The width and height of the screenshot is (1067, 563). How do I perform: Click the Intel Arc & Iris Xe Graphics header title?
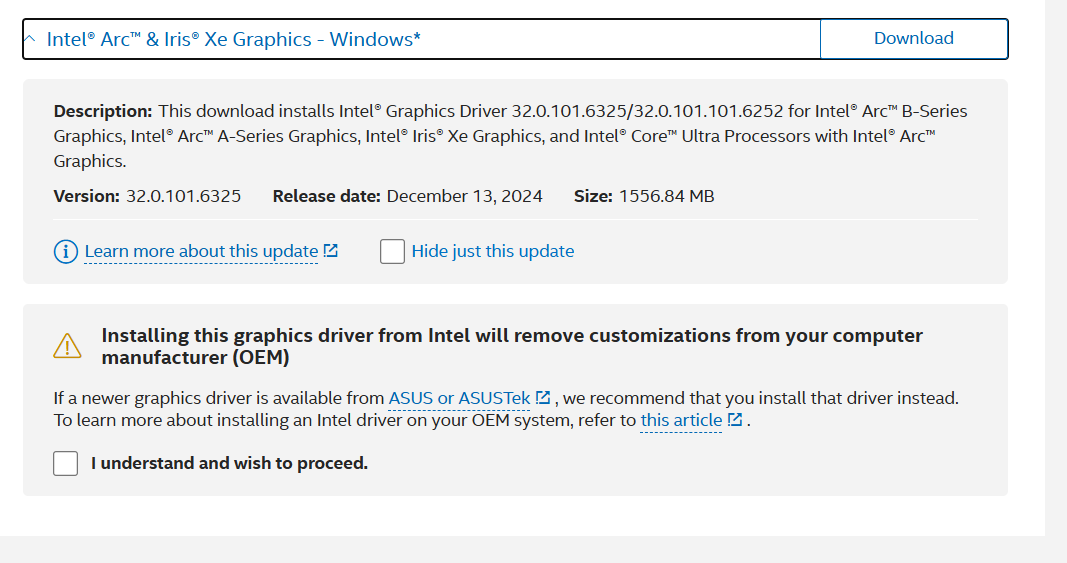click(x=234, y=39)
